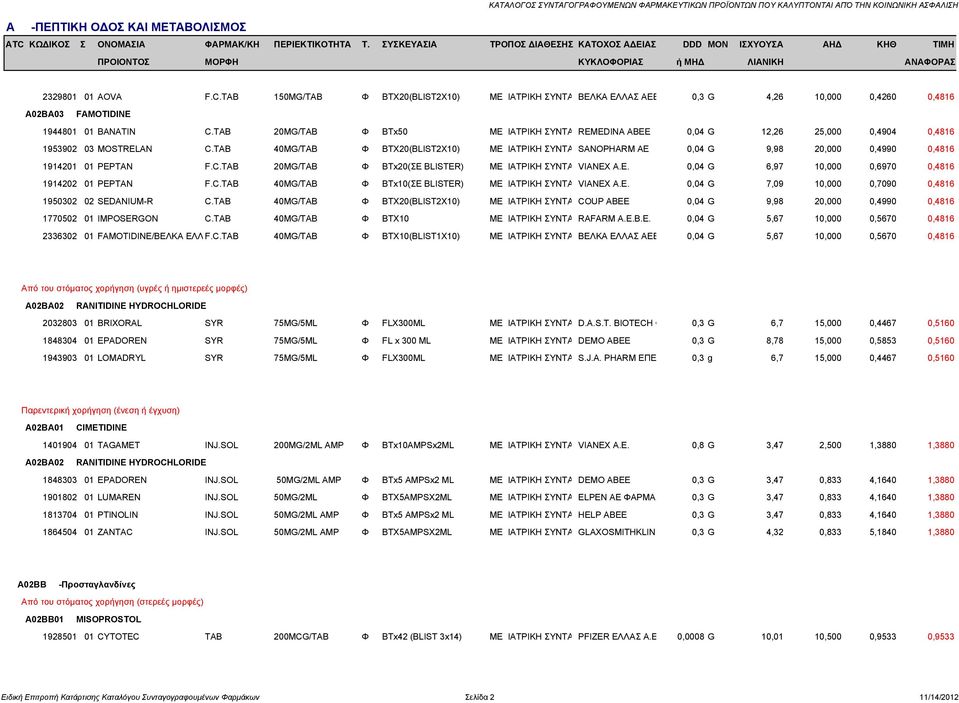The height and width of the screenshot is (703, 959).
Task: Click license holder HELP ABEE
Action: (x=602, y=515)
